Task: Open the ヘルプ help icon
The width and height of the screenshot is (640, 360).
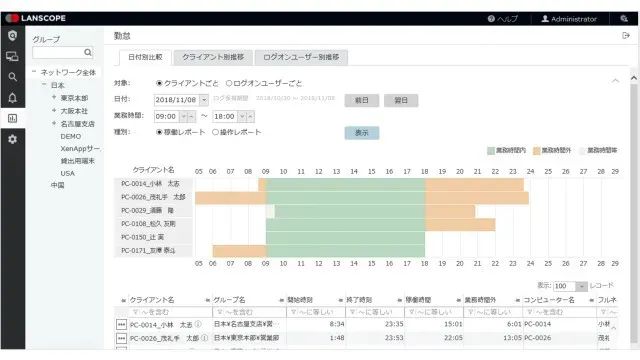Action: pyautogui.click(x=491, y=19)
